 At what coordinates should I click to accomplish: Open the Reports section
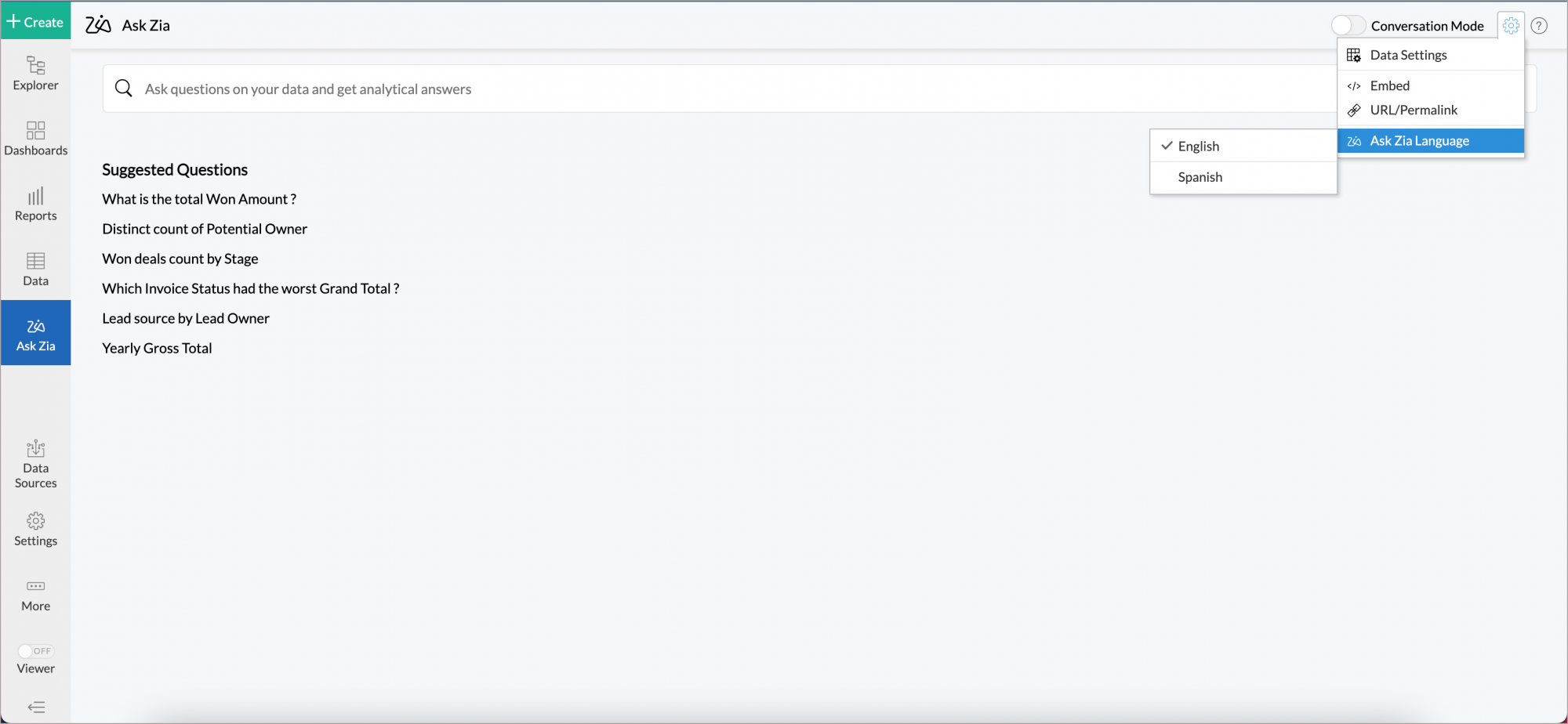(x=35, y=203)
